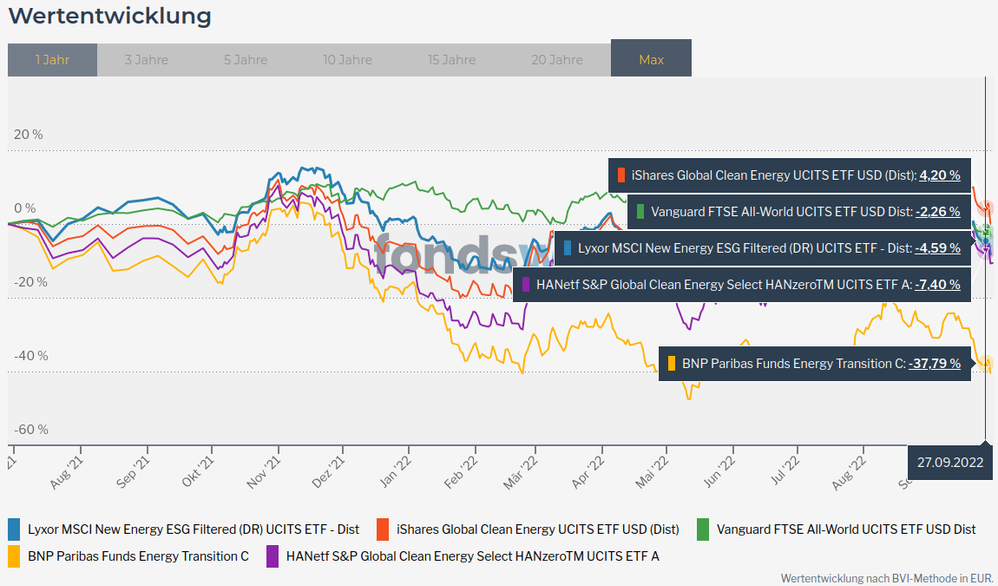Select the 1 Jahr time range tab

pyautogui.click(x=52, y=59)
